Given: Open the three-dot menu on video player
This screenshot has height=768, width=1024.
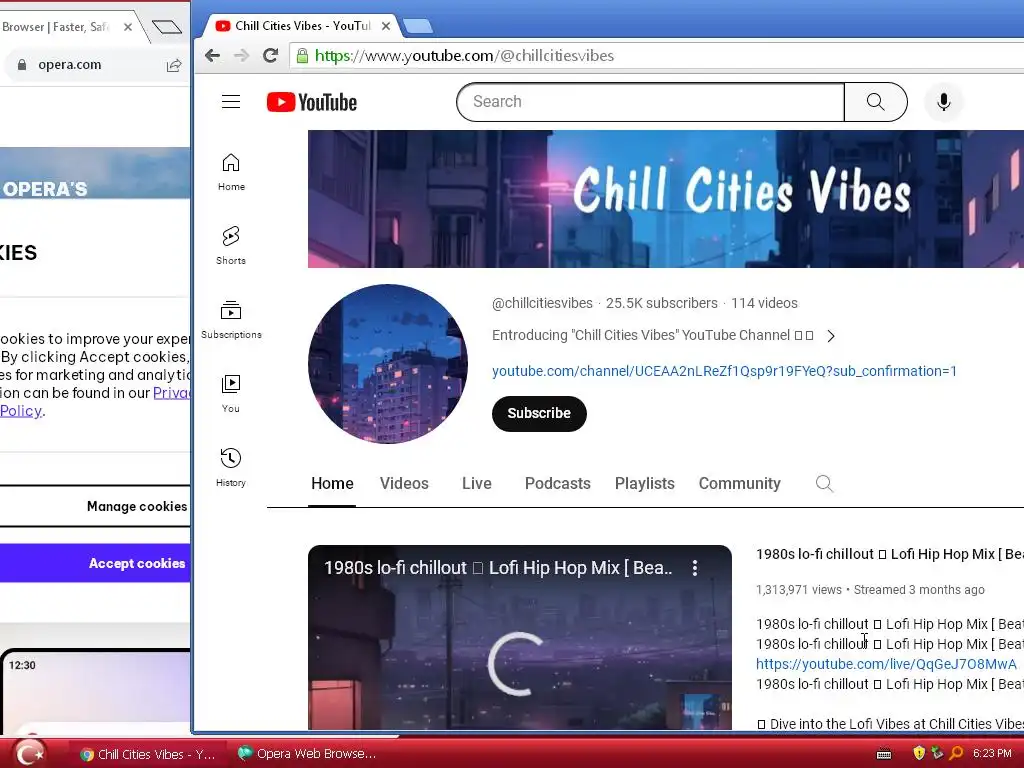Looking at the screenshot, I should tap(695, 568).
